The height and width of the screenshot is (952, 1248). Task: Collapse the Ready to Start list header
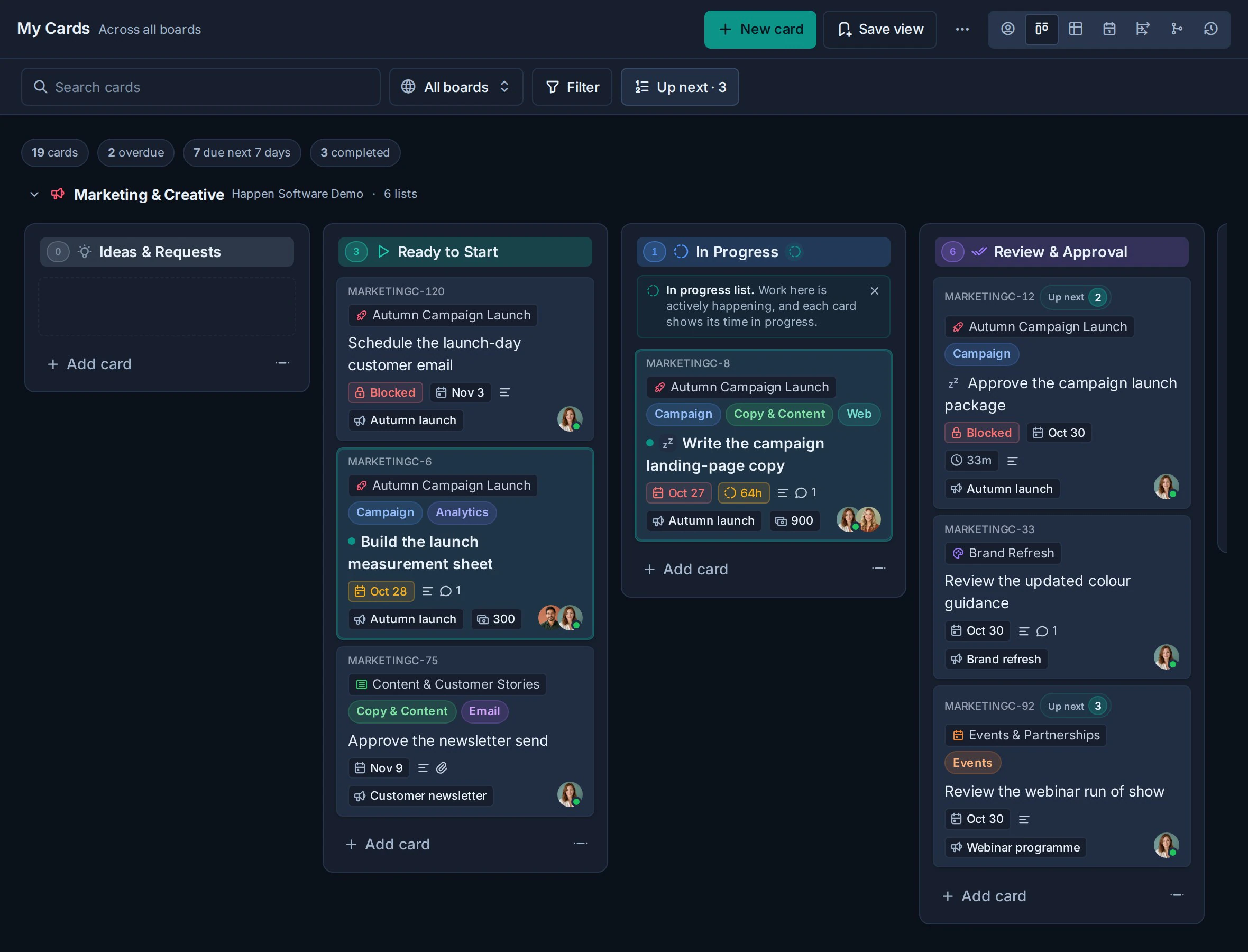point(465,252)
